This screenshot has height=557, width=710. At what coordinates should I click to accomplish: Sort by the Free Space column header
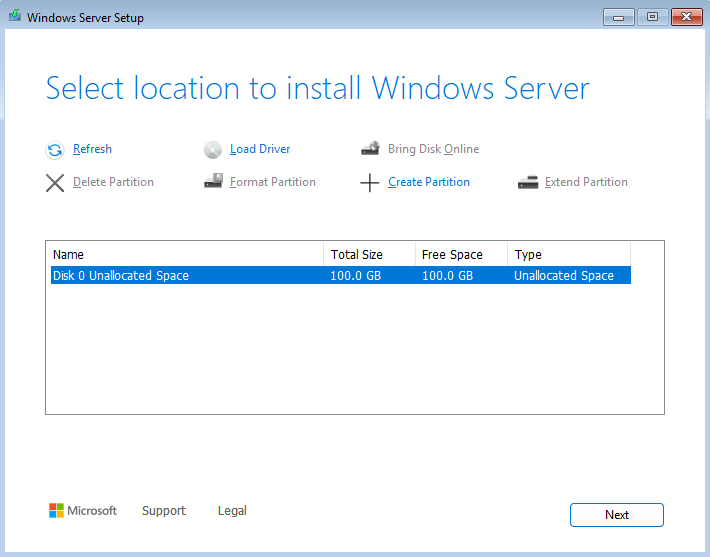pyautogui.click(x=461, y=254)
